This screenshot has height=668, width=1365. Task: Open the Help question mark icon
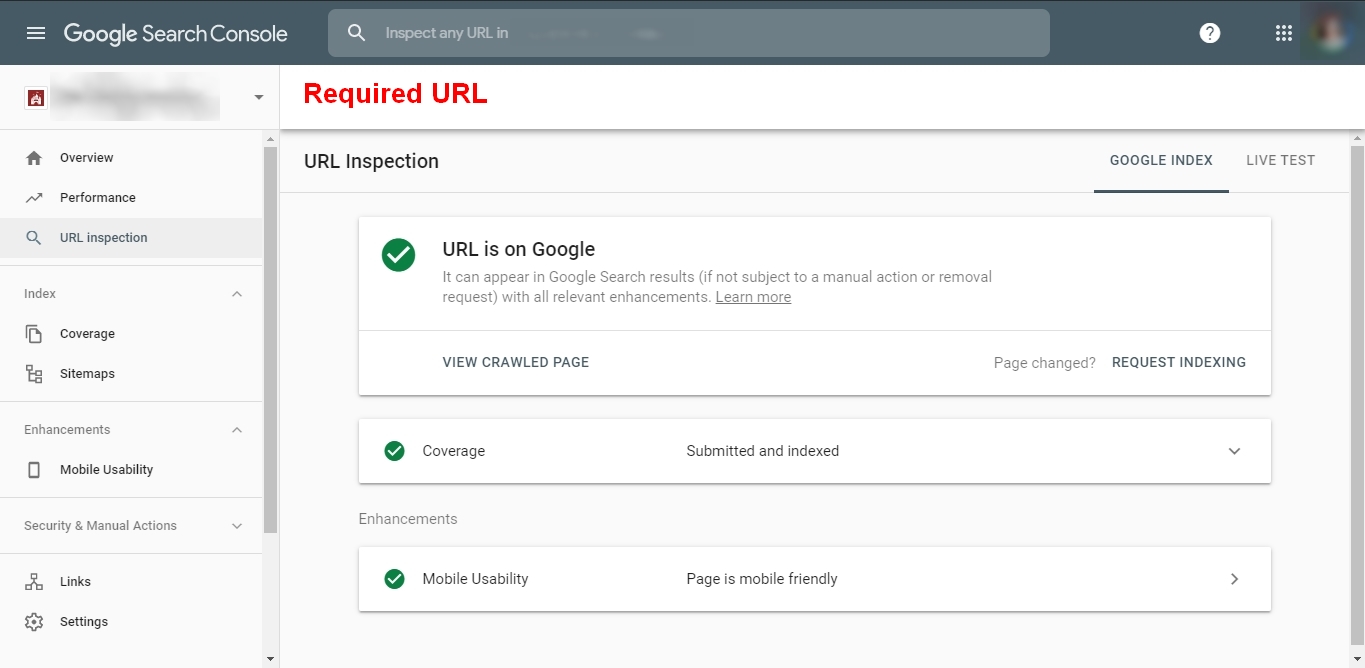click(1210, 33)
